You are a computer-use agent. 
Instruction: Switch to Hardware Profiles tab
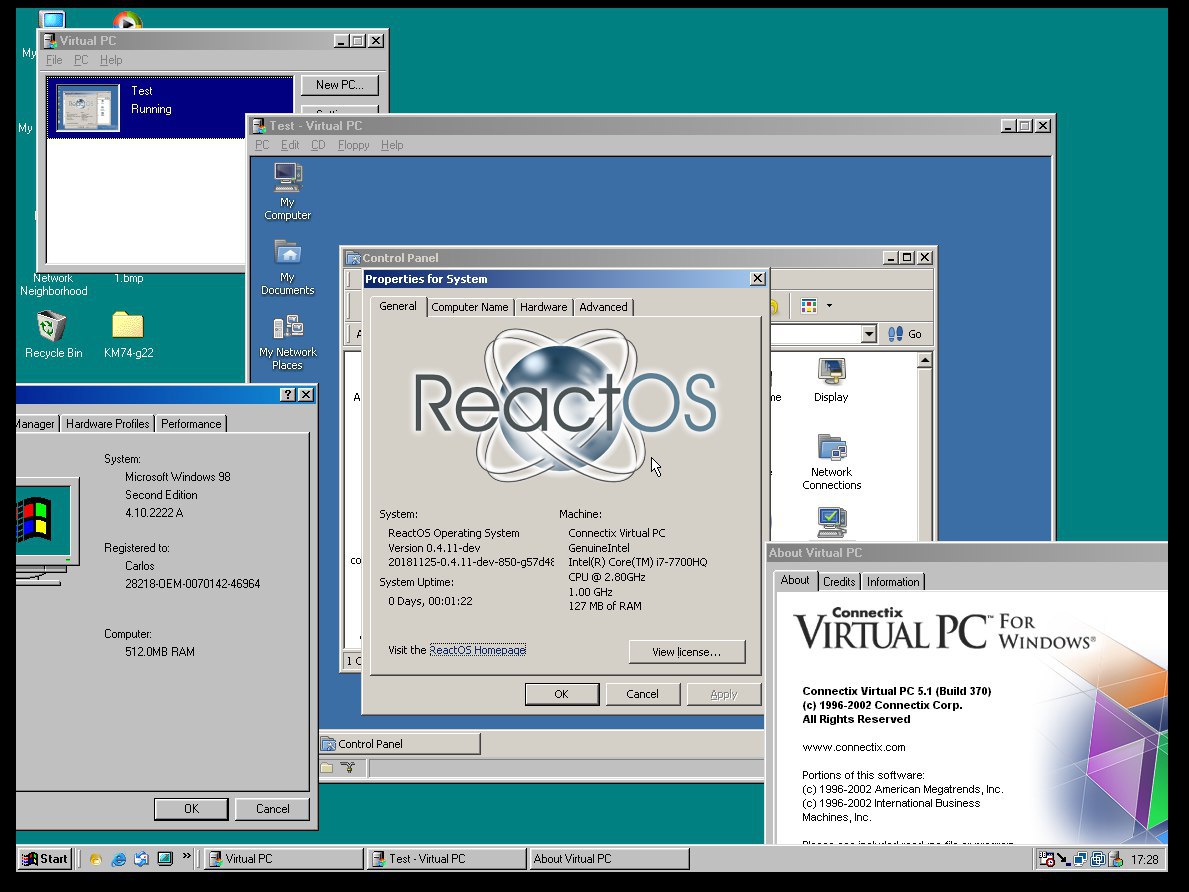pyautogui.click(x=108, y=424)
